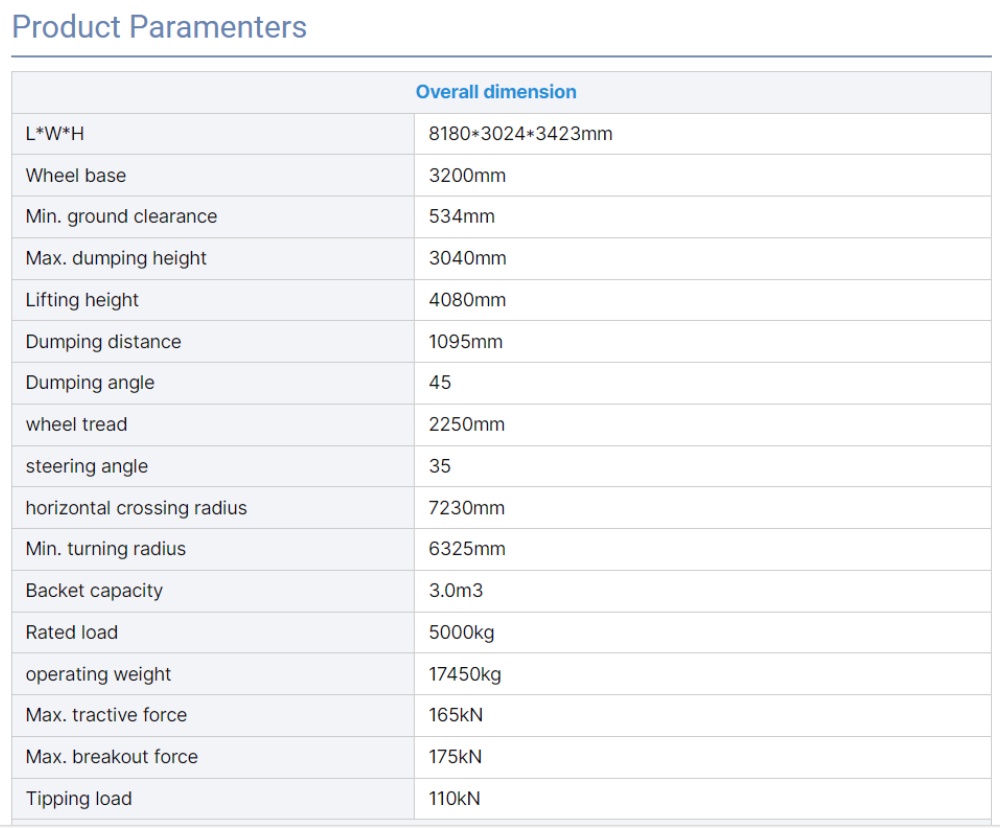Click the 4080mm lifting height value
The image size is (1000, 828).
click(467, 300)
